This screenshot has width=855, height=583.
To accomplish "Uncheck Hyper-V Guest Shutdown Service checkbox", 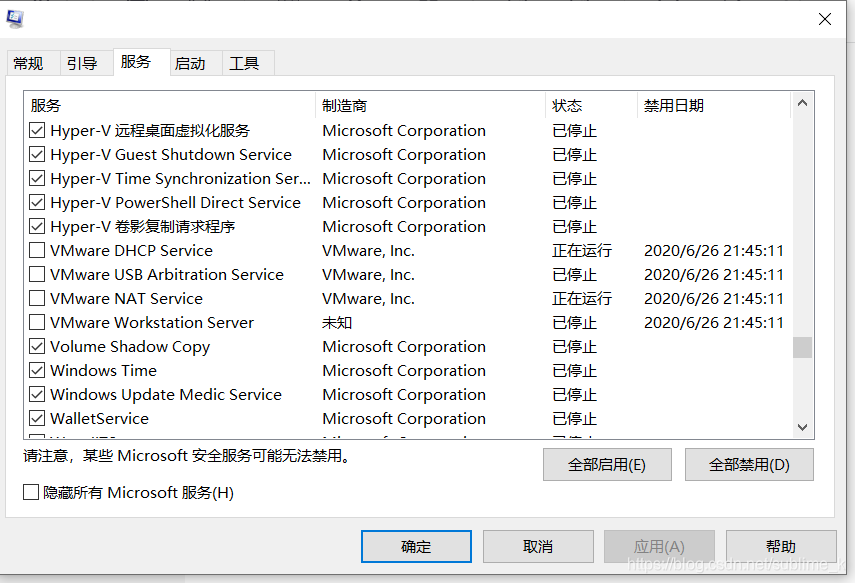I will pyautogui.click(x=37, y=154).
